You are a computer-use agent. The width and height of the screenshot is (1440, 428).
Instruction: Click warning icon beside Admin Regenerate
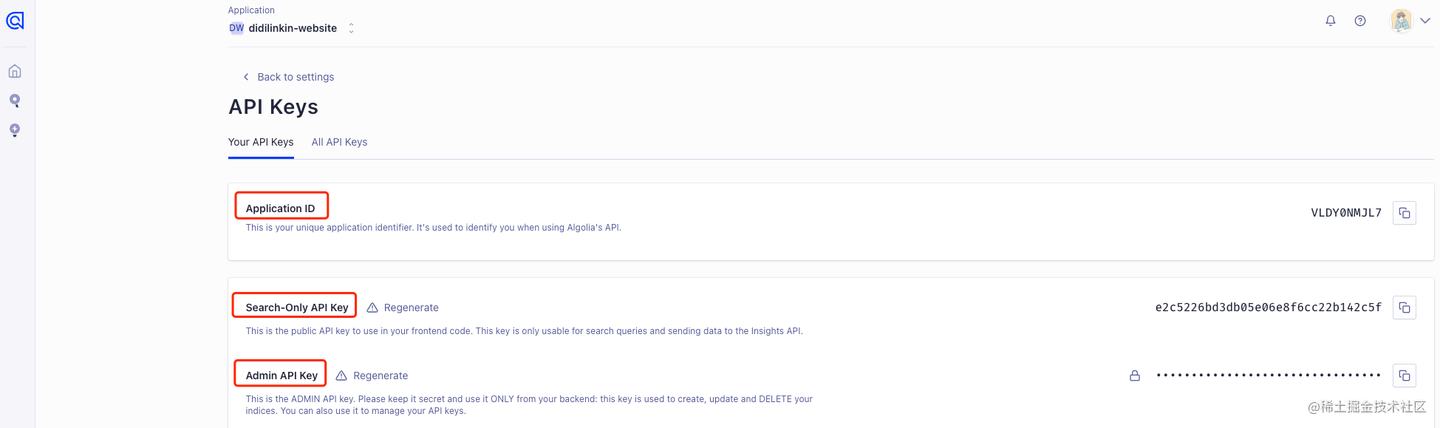coord(341,376)
